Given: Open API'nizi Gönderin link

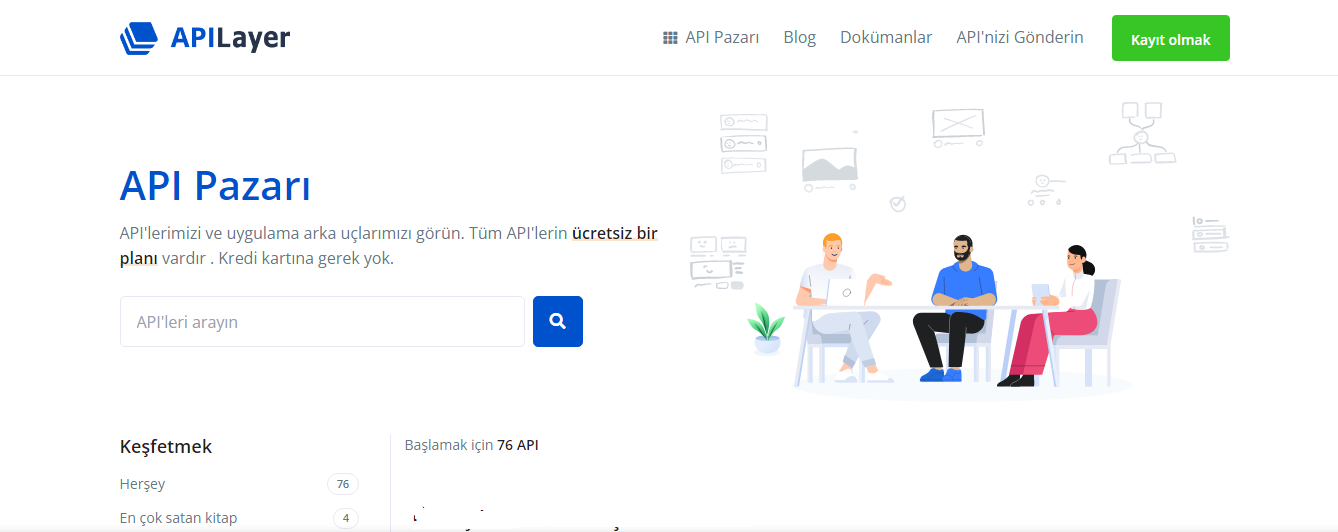Looking at the screenshot, I should [1020, 38].
